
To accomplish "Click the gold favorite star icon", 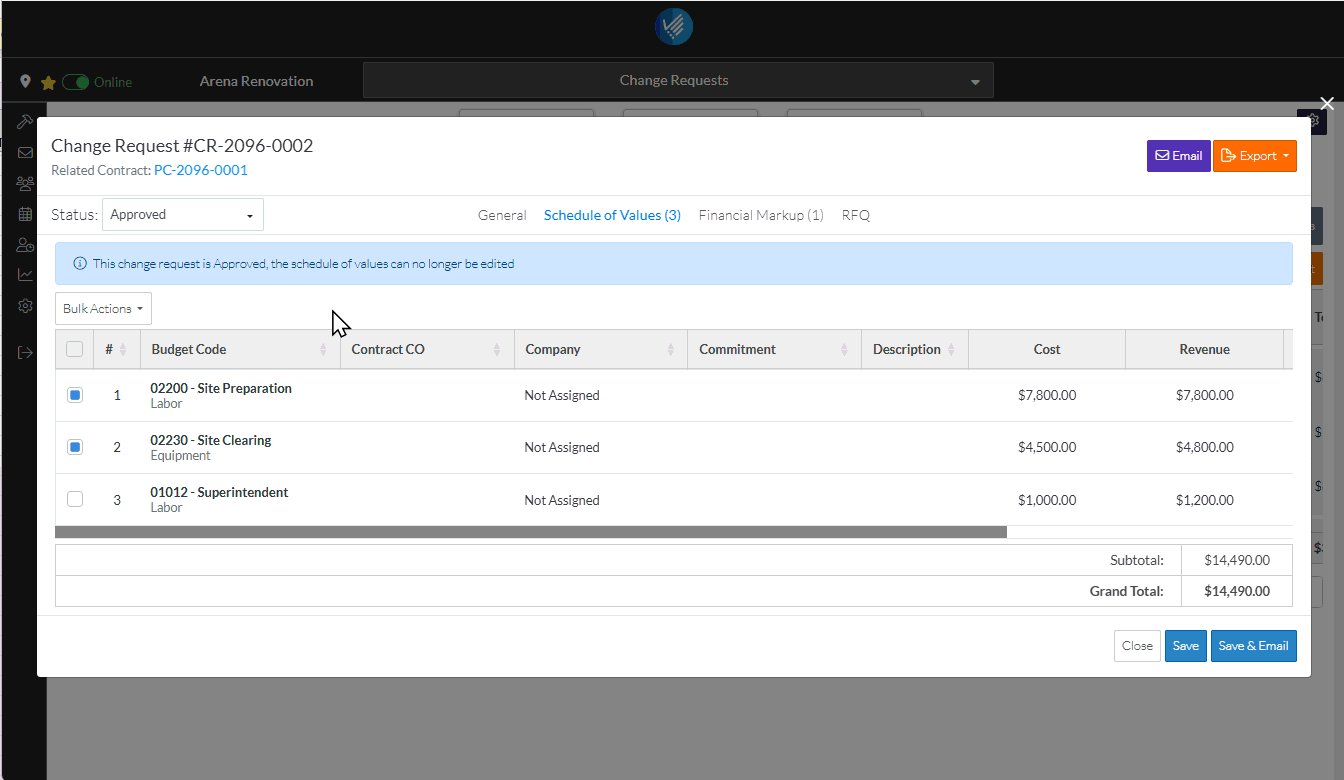I will tap(48, 83).
